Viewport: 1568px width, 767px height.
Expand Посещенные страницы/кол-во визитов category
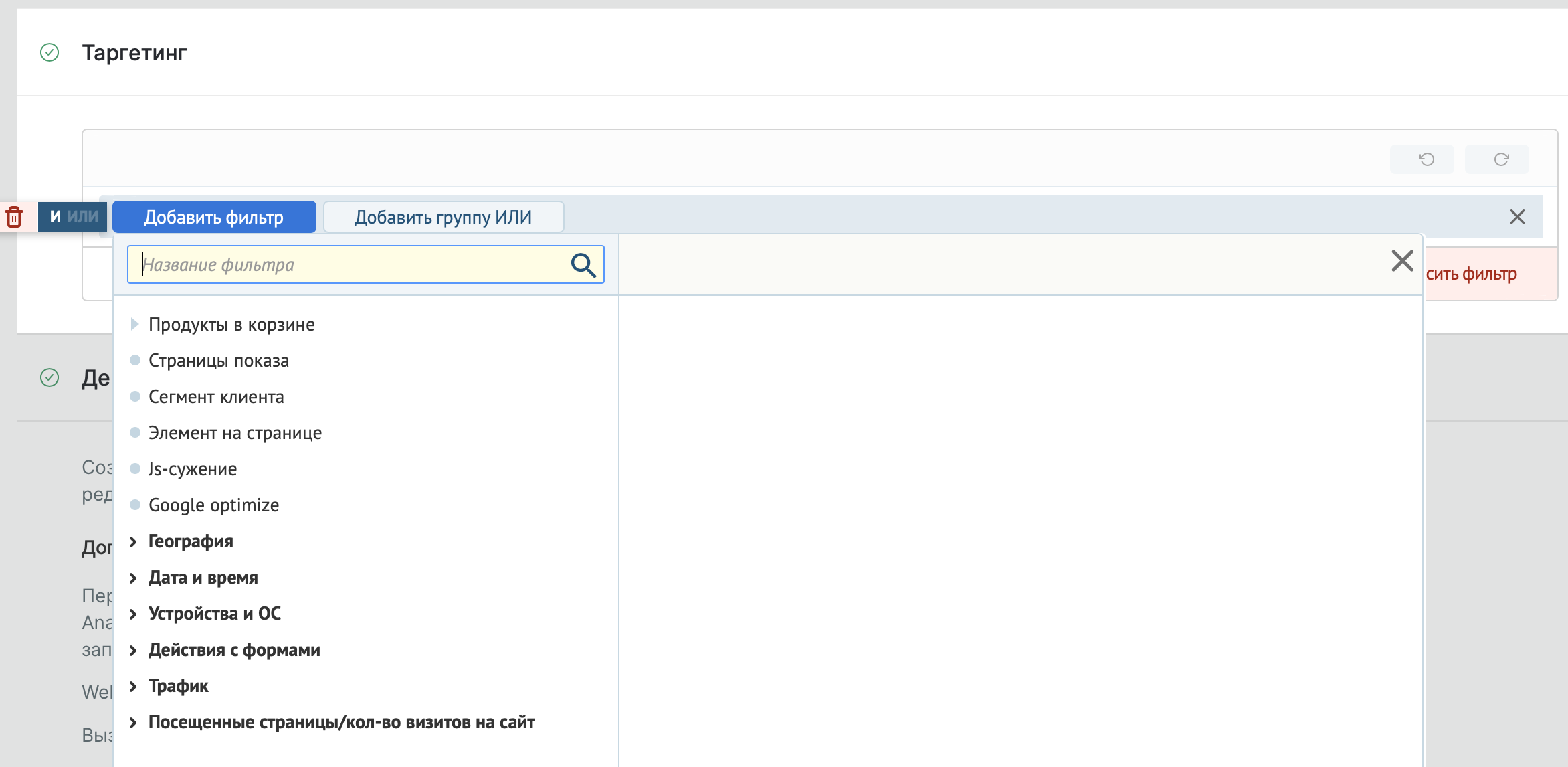click(341, 722)
